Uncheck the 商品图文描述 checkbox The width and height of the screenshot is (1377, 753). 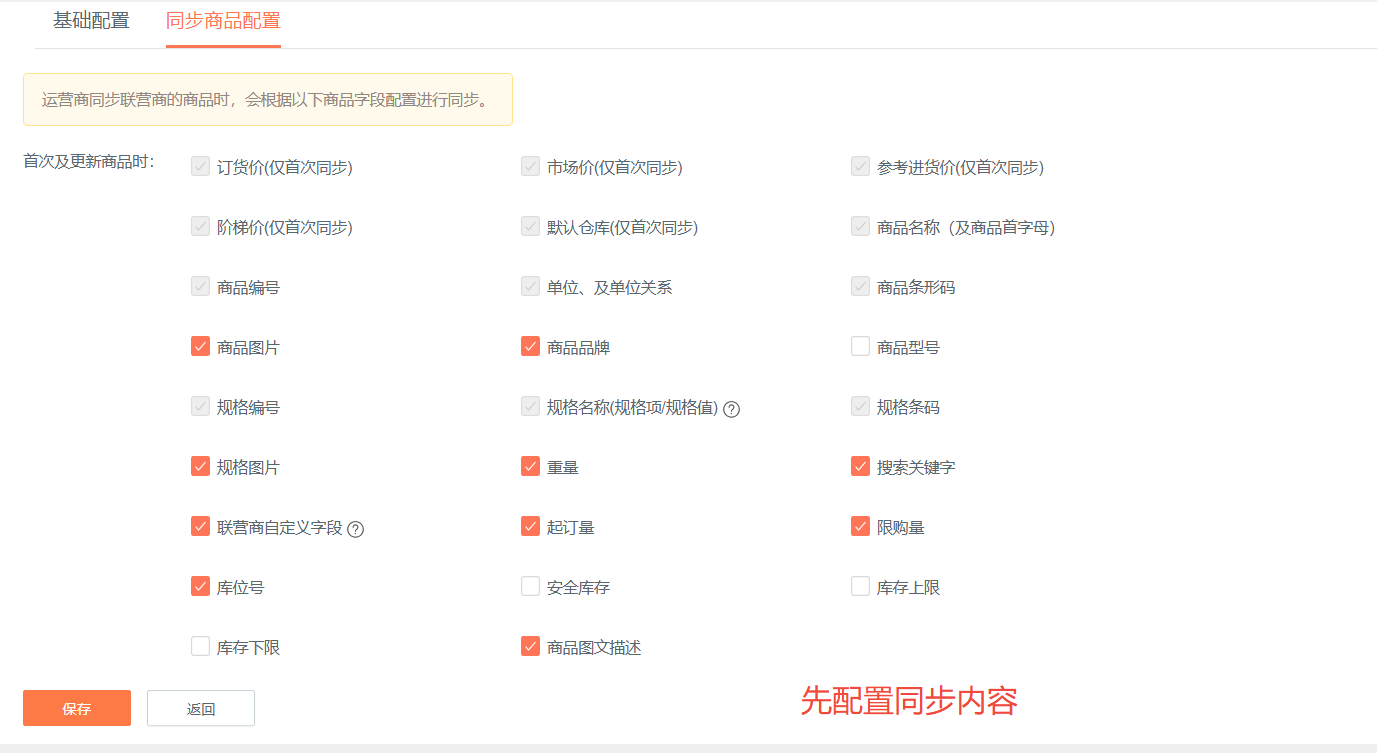(530, 646)
